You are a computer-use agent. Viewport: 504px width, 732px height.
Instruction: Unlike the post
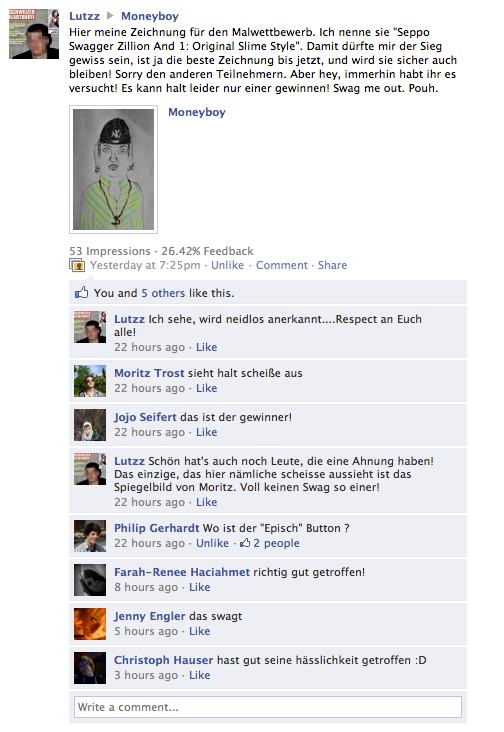(227, 265)
